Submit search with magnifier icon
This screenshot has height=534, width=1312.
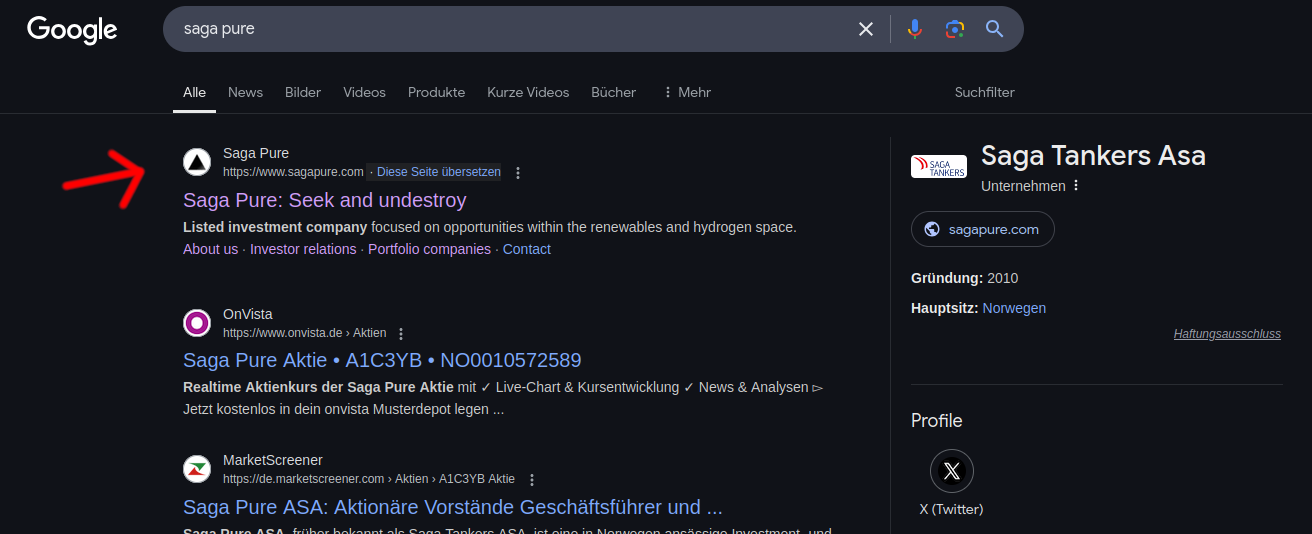(x=994, y=29)
